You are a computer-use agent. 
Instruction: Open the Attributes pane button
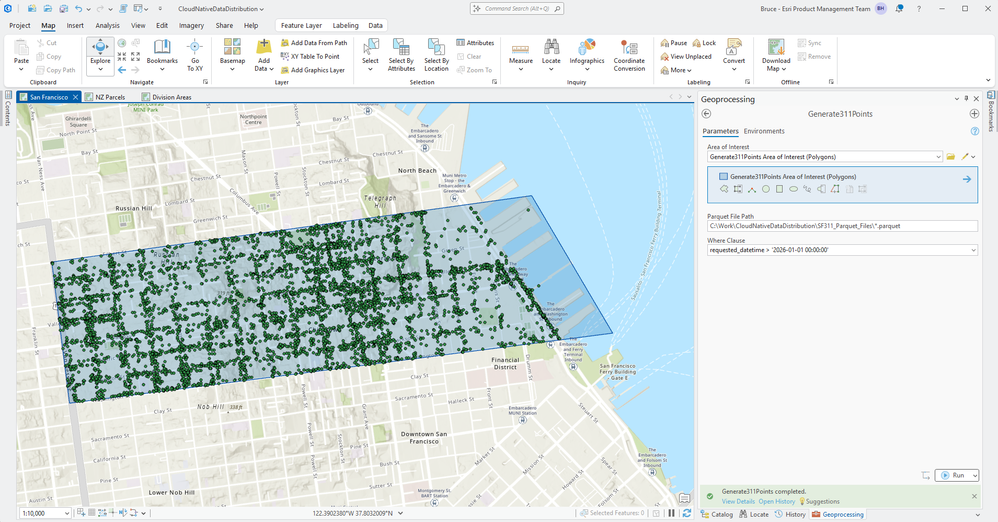click(475, 43)
